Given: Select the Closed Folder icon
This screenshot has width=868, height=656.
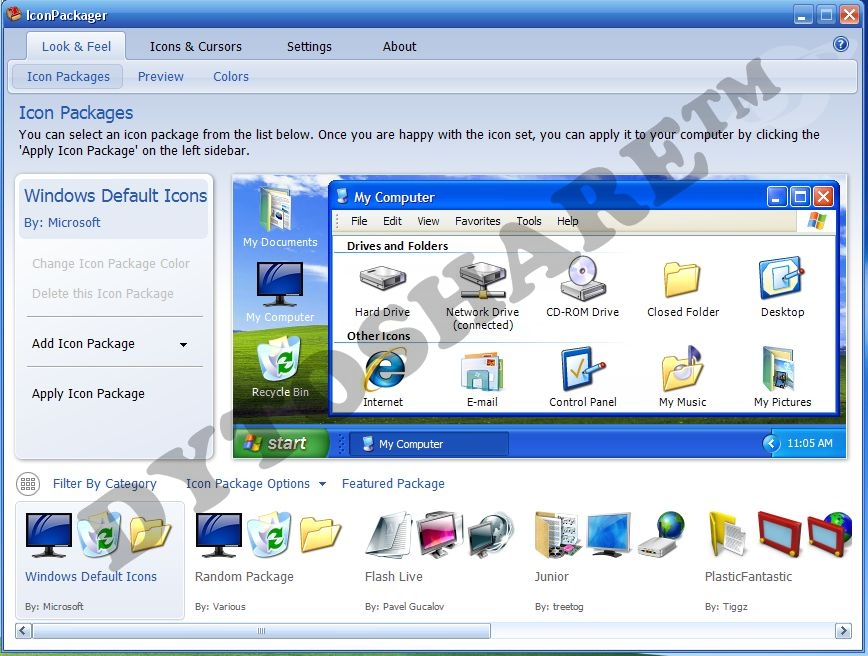Looking at the screenshot, I should 682,279.
